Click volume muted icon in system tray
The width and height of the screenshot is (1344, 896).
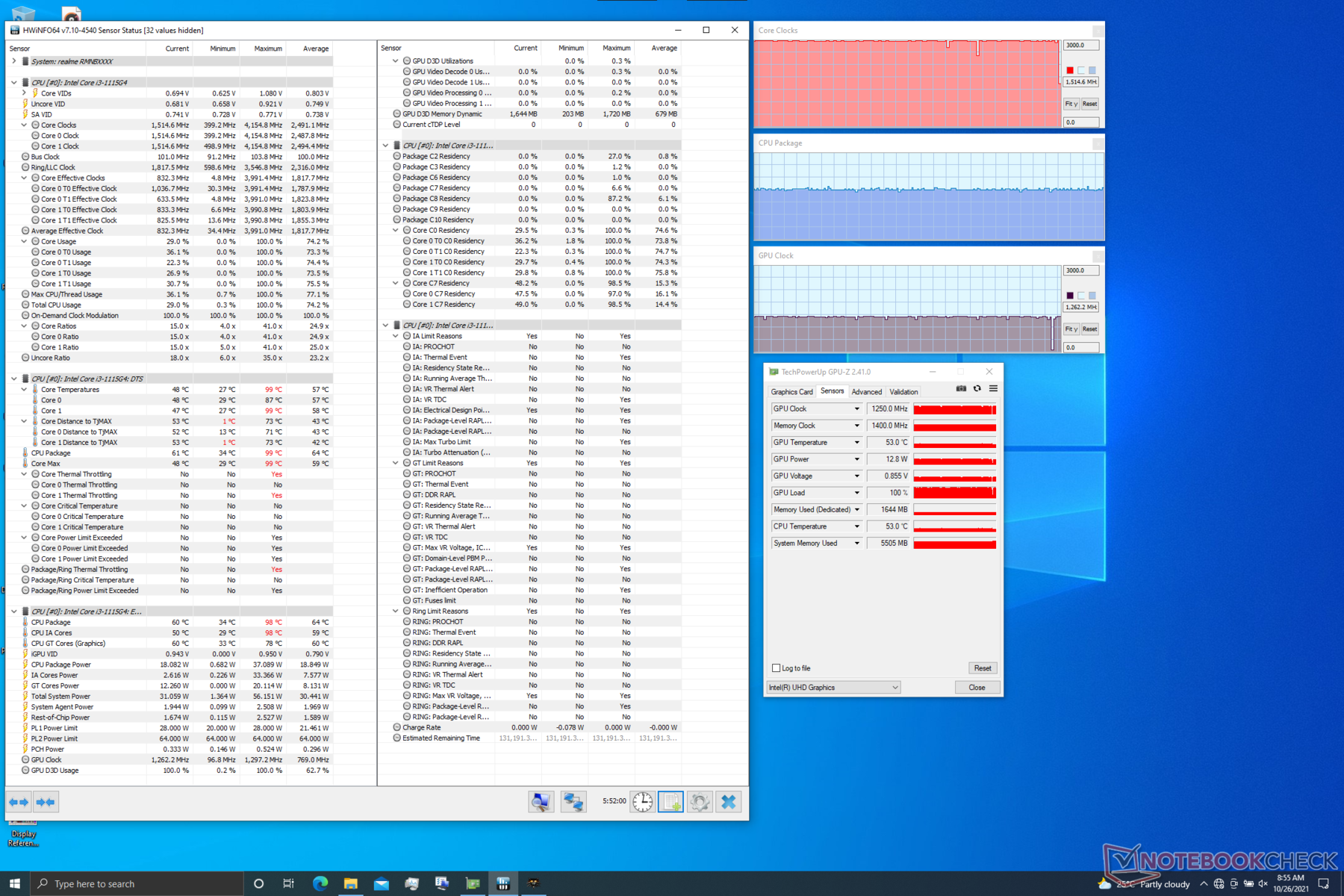(x=1263, y=884)
